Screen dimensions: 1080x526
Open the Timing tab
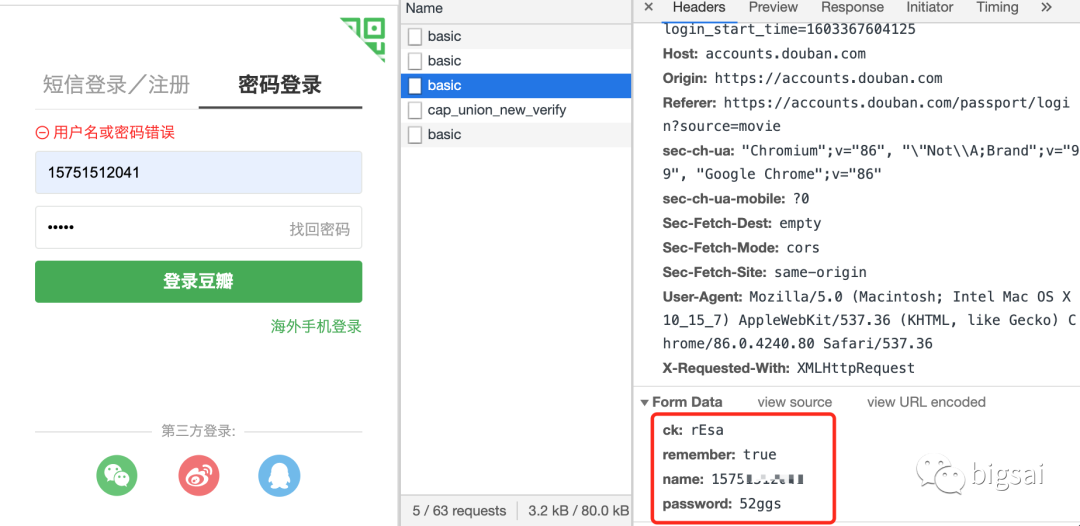click(x=997, y=8)
